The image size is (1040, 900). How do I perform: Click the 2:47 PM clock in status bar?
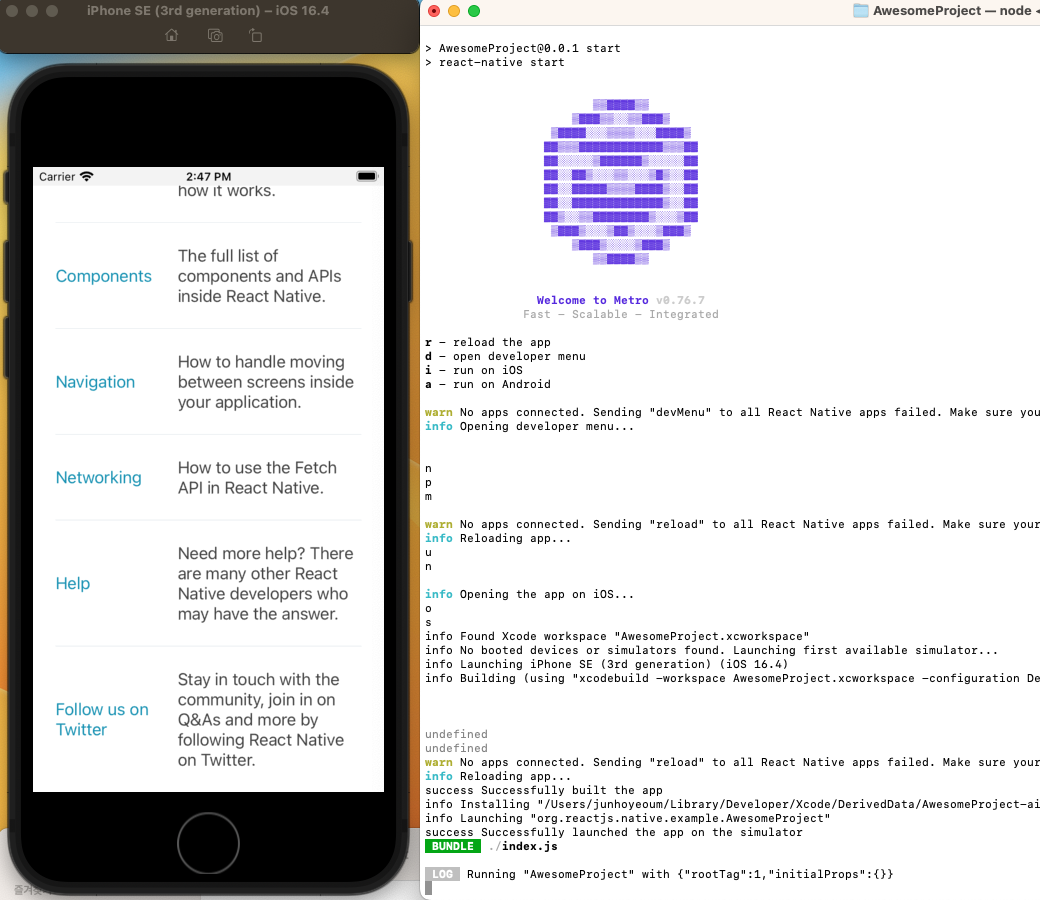[208, 176]
